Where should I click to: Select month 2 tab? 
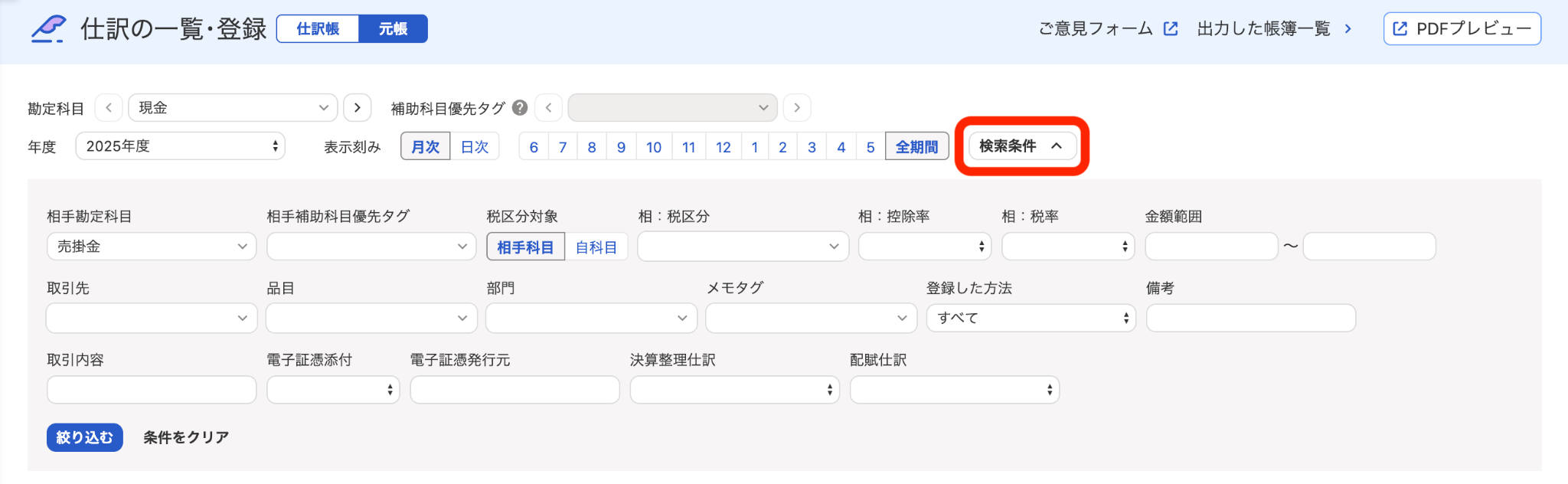[782, 146]
